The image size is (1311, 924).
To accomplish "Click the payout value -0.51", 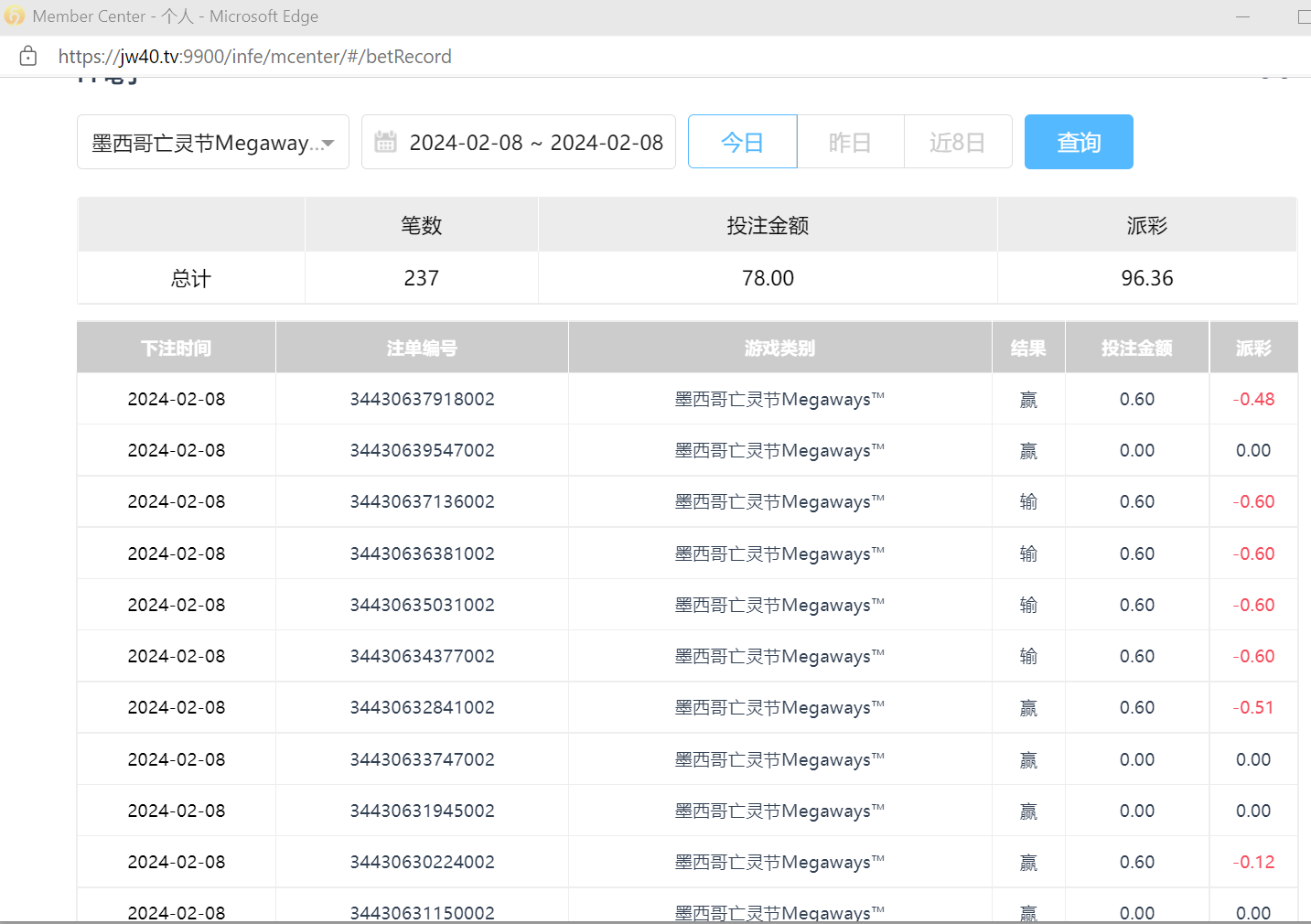I will click(x=1253, y=707).
